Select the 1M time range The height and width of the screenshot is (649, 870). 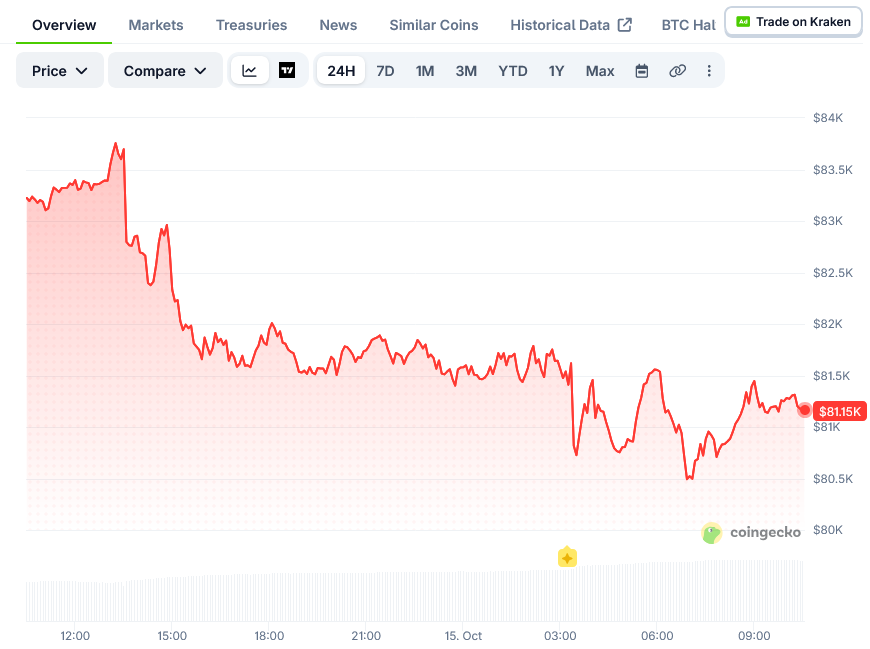(425, 71)
